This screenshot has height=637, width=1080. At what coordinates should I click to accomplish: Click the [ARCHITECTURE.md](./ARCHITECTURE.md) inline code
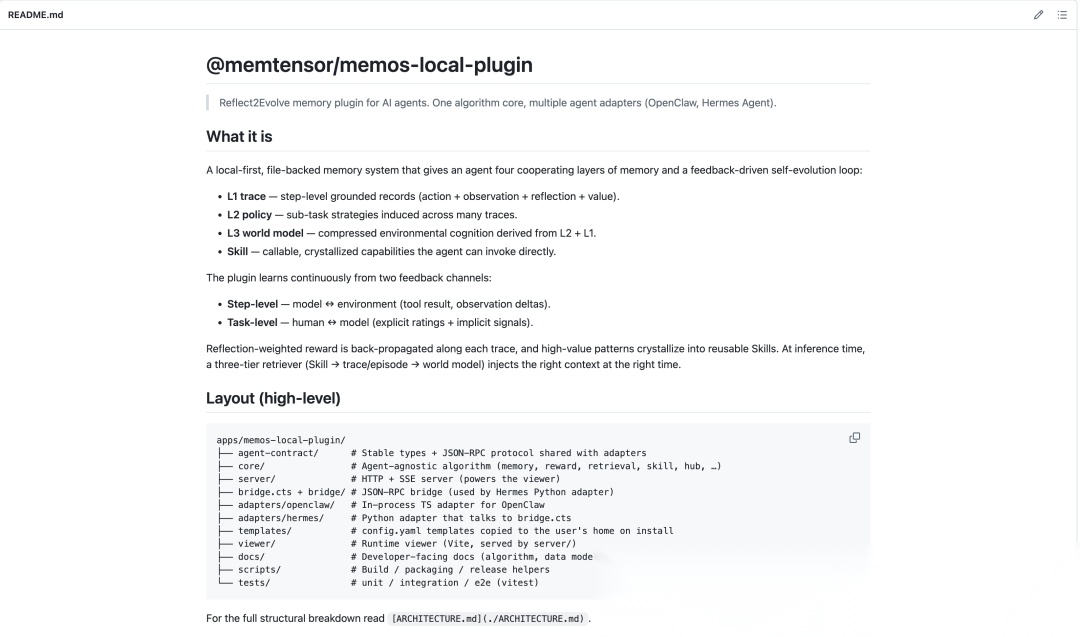[x=488, y=618]
